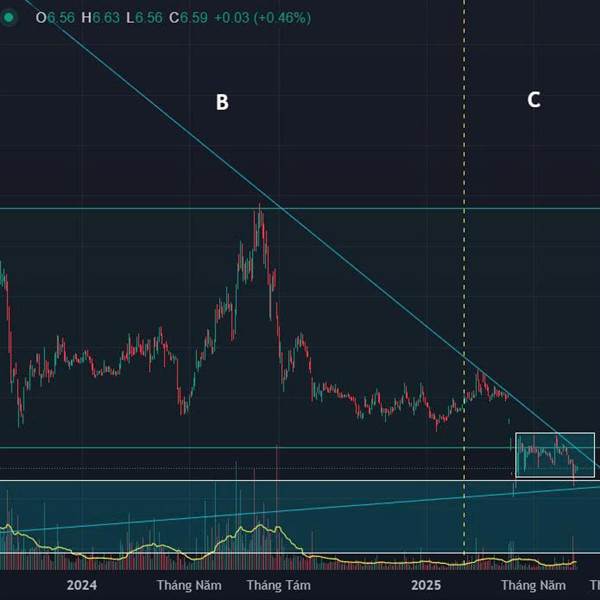The height and width of the screenshot is (600, 600).
Task: Click the high price value 6.63
Action: pyautogui.click(x=106, y=18)
